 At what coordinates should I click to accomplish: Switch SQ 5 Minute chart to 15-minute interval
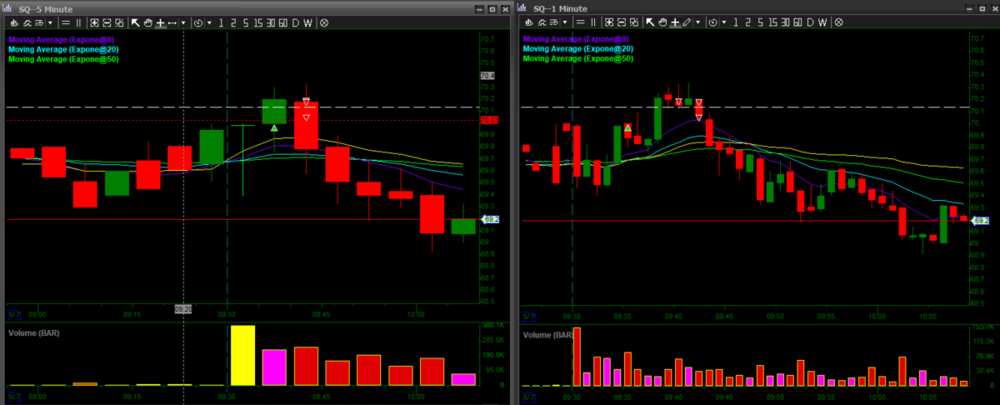(258, 23)
